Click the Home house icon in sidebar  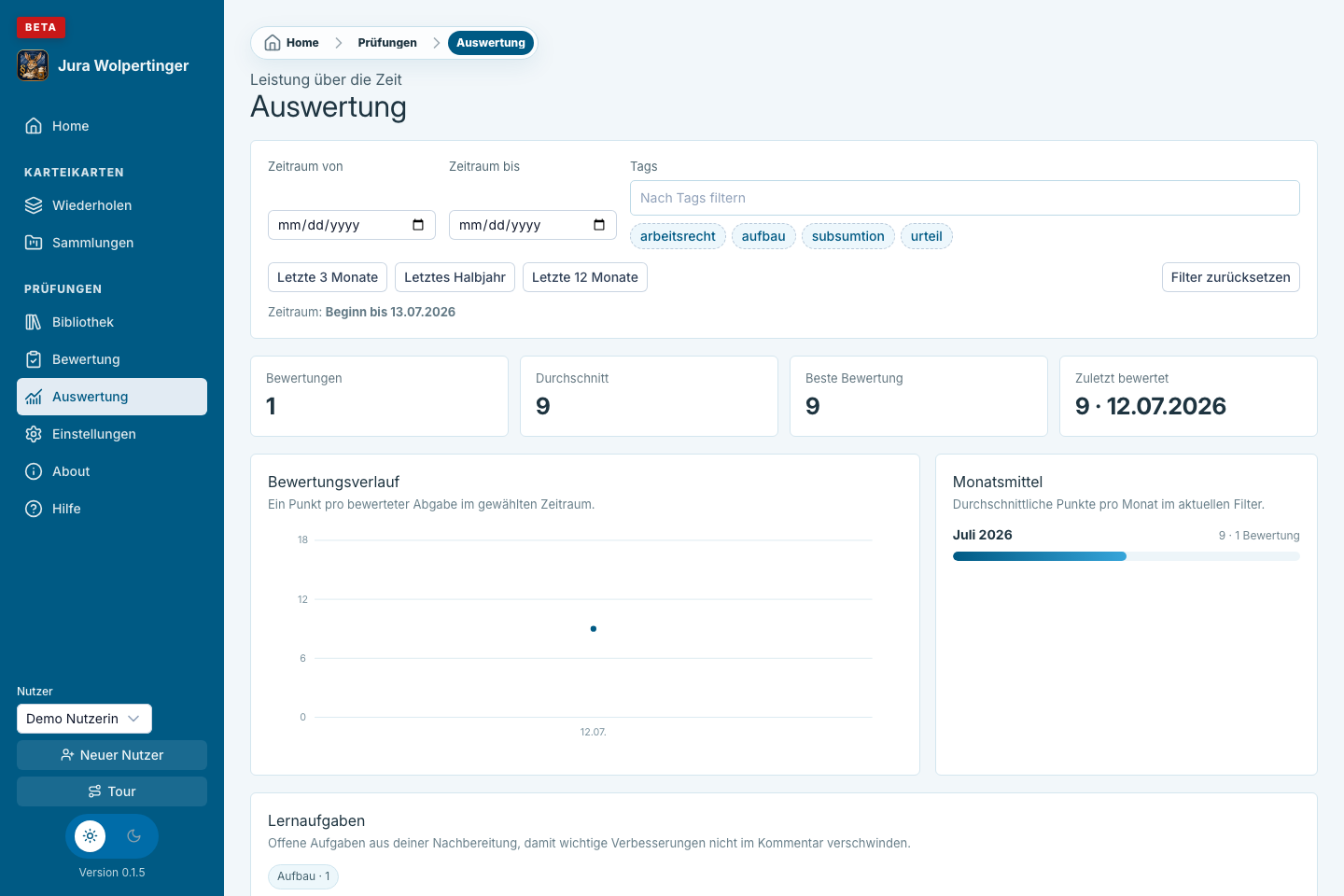pyautogui.click(x=34, y=126)
